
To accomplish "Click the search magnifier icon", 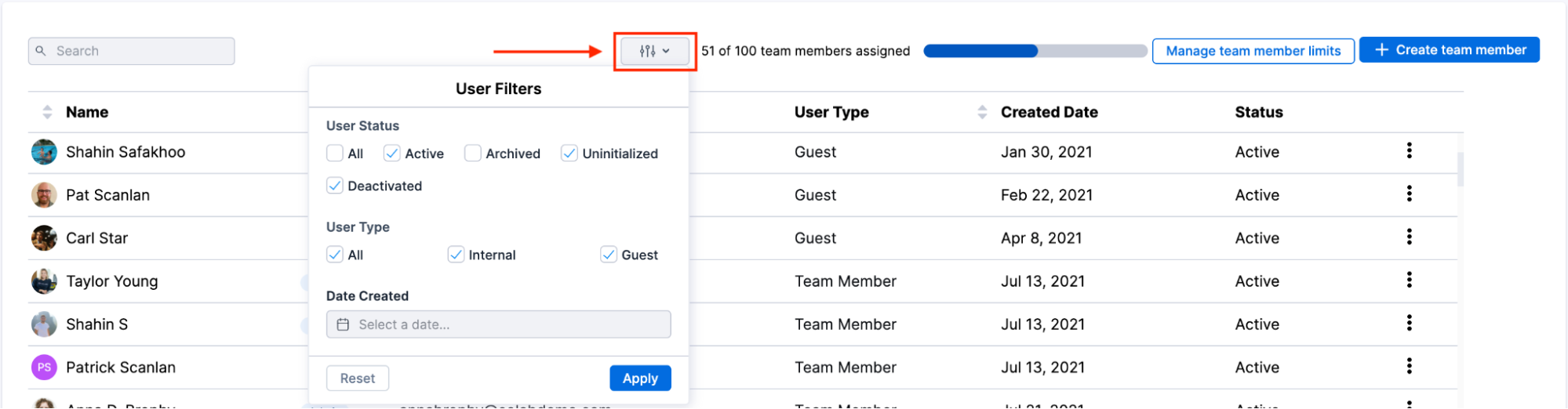I will coord(41,51).
